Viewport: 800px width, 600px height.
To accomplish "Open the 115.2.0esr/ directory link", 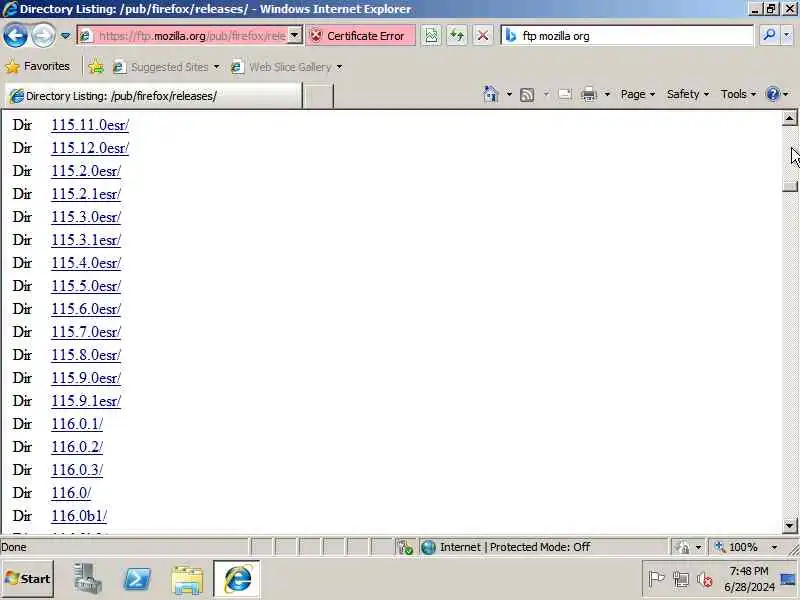I will coord(86,171).
